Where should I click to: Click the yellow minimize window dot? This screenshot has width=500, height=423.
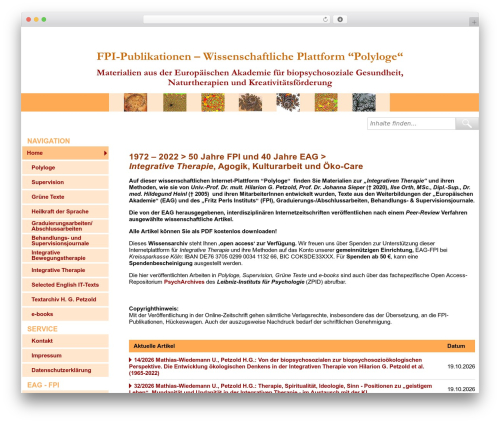[36, 19]
